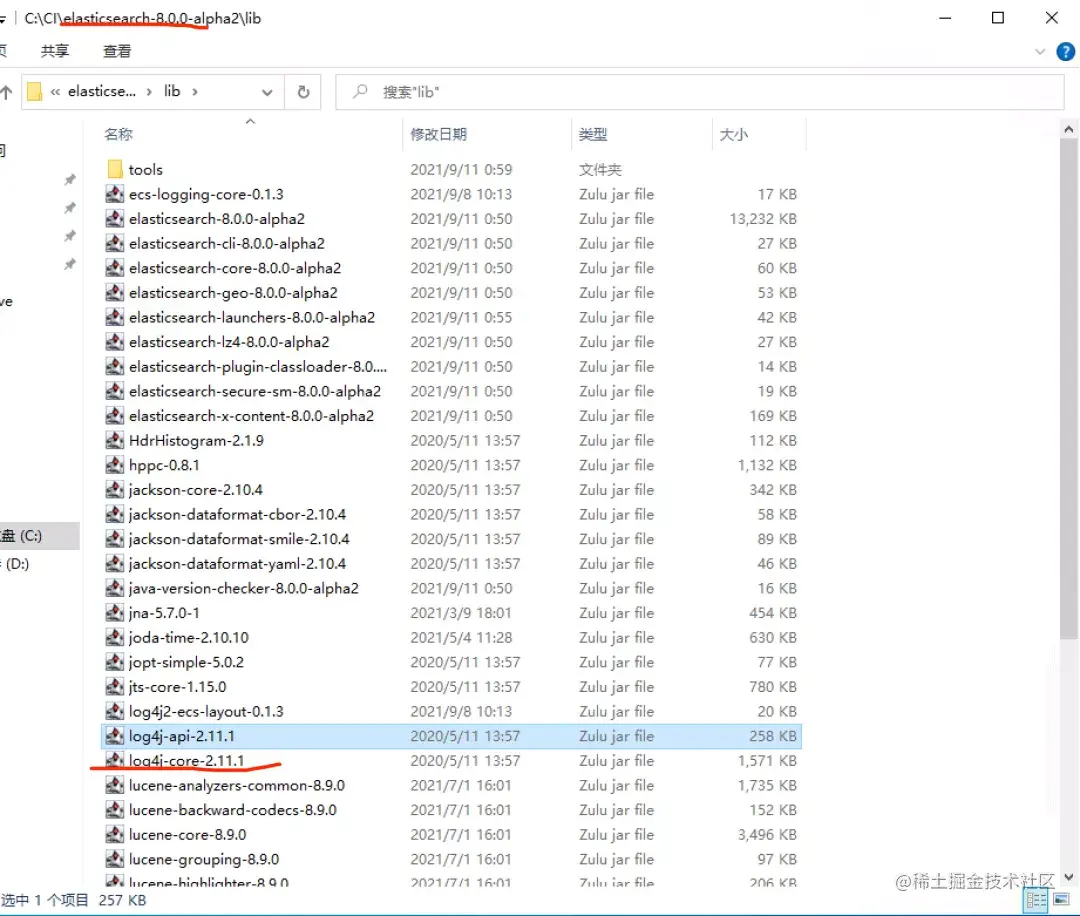
Task: Click scrollbar up arrow of file list
Action: pos(1068,129)
